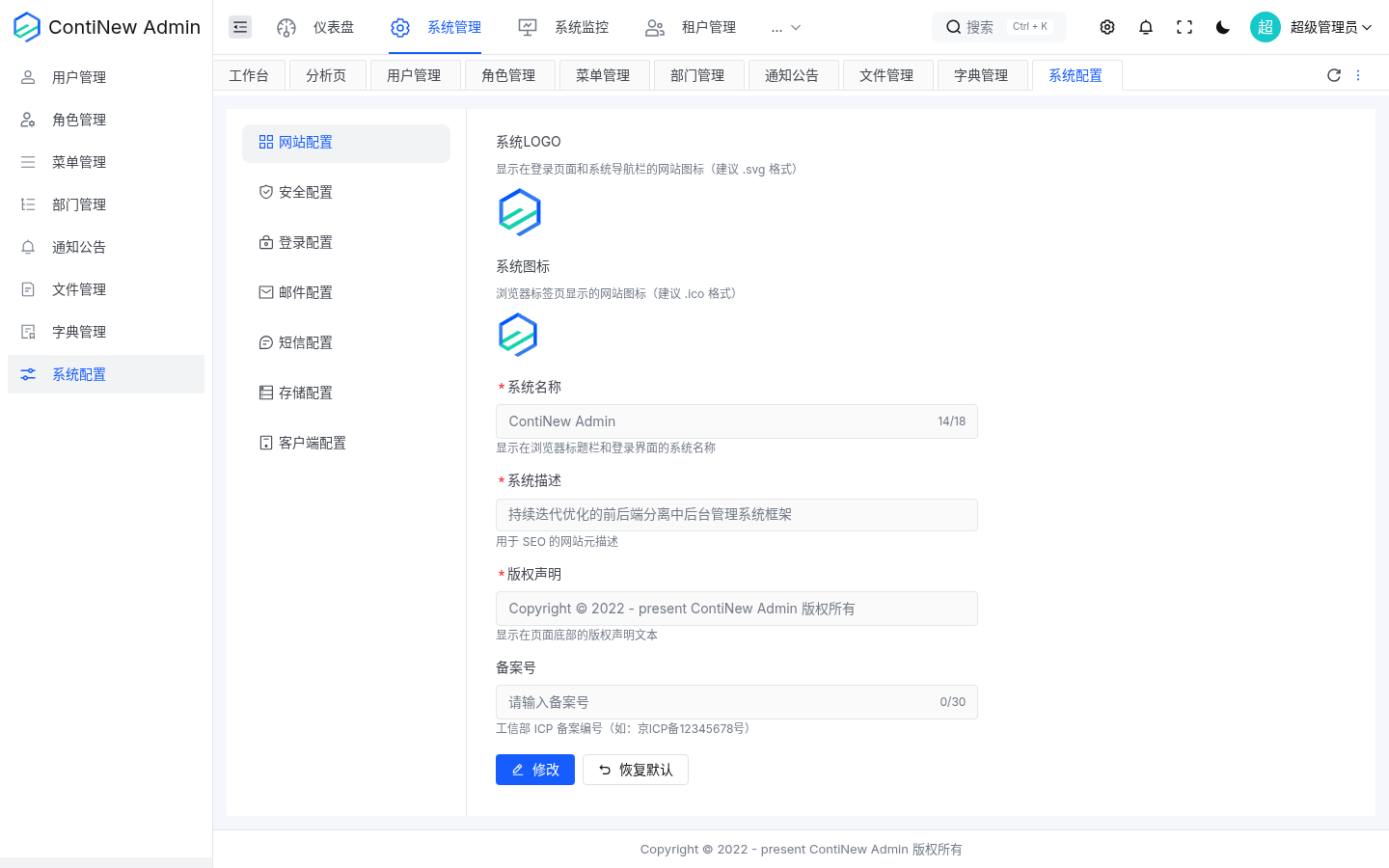Open 角色管理 in the left sidebar
Screen dimensions: 1389x868
point(106,120)
